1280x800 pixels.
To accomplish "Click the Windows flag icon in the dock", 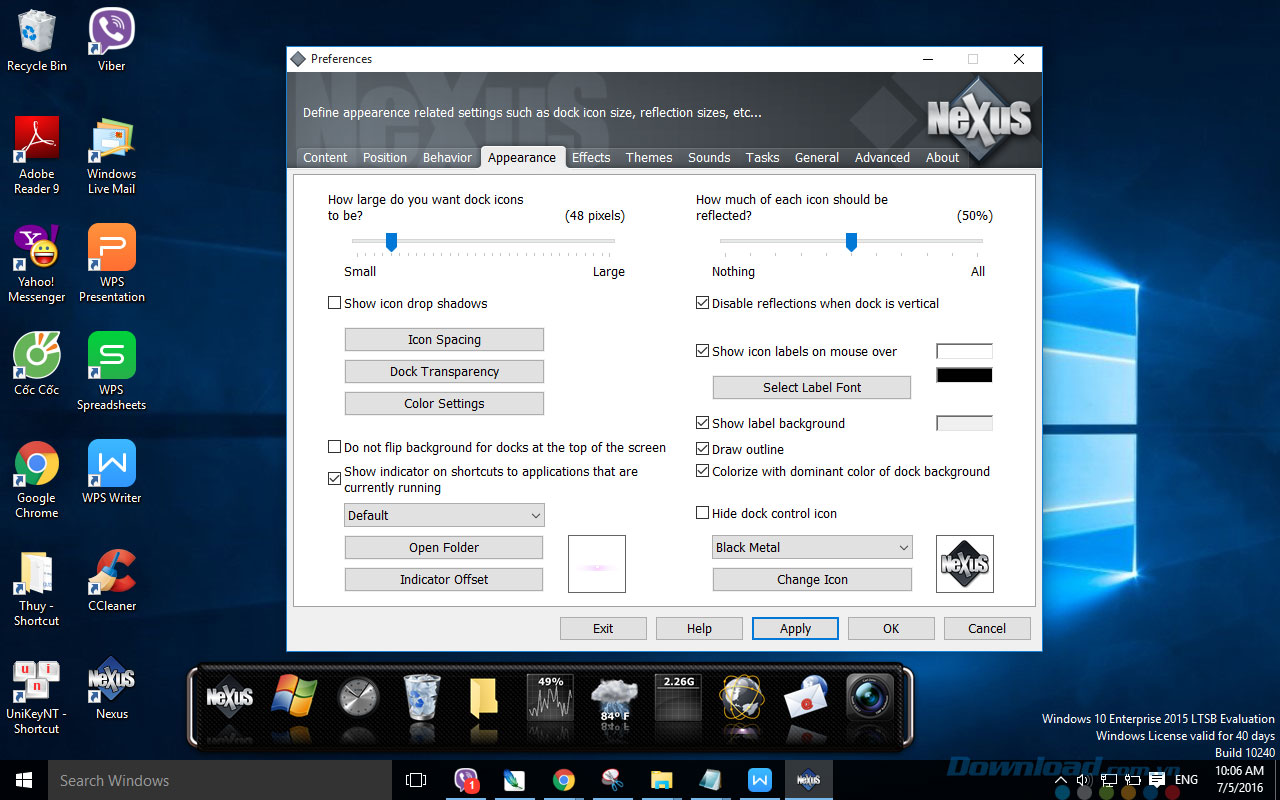I will (x=293, y=696).
